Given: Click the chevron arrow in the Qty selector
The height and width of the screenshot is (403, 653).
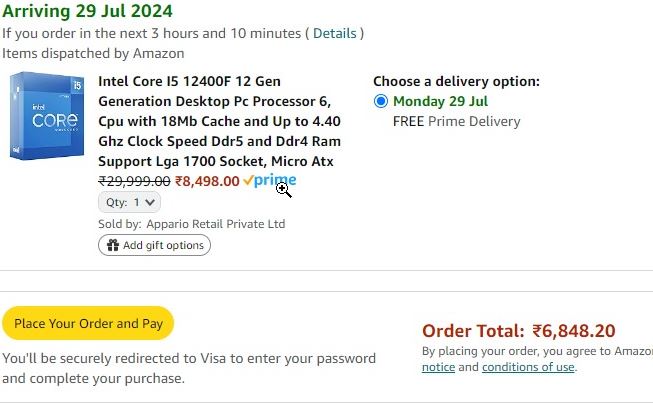Looking at the screenshot, I should click(x=150, y=202).
